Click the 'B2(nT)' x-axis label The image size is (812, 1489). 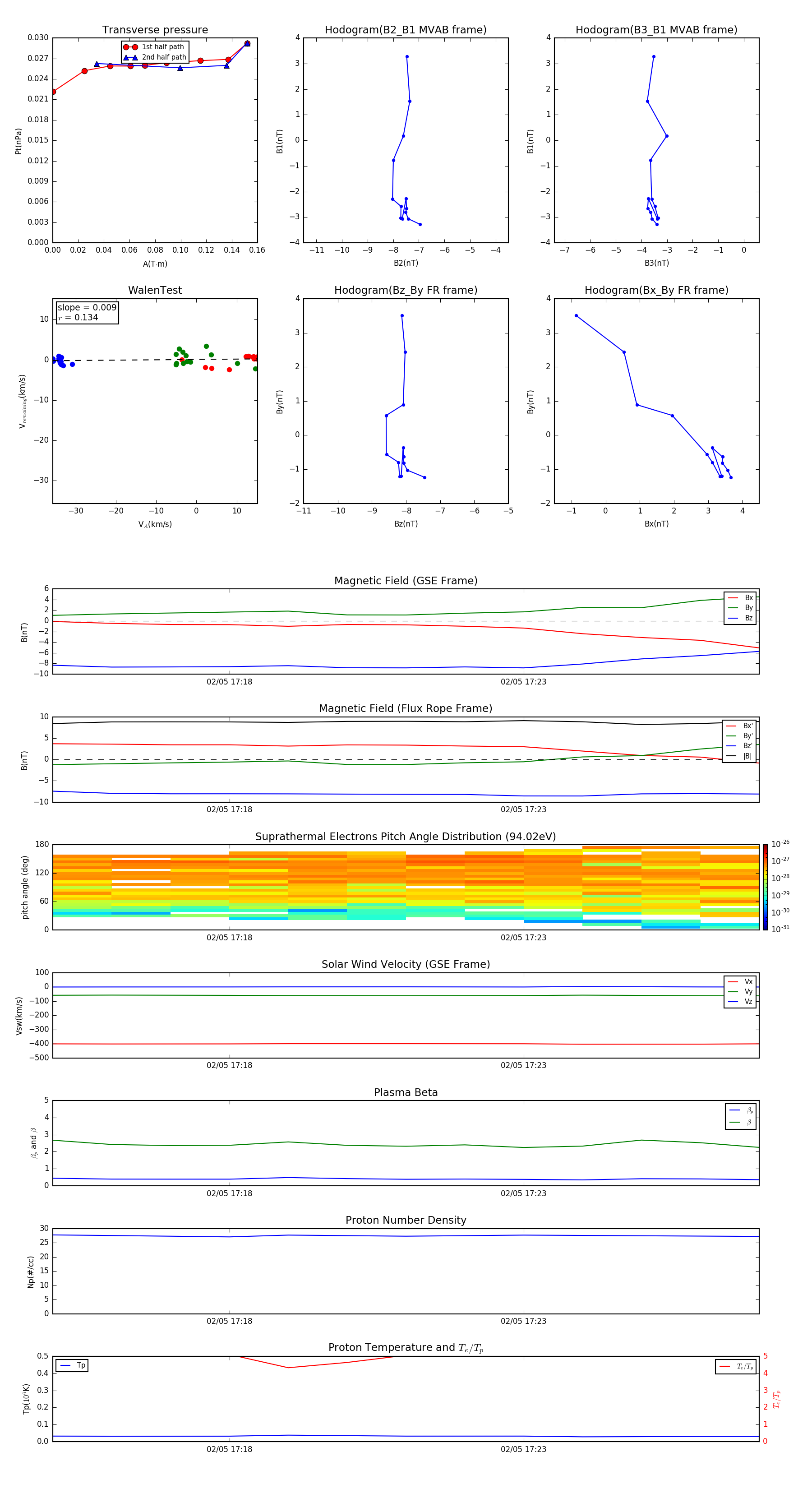tap(406, 263)
